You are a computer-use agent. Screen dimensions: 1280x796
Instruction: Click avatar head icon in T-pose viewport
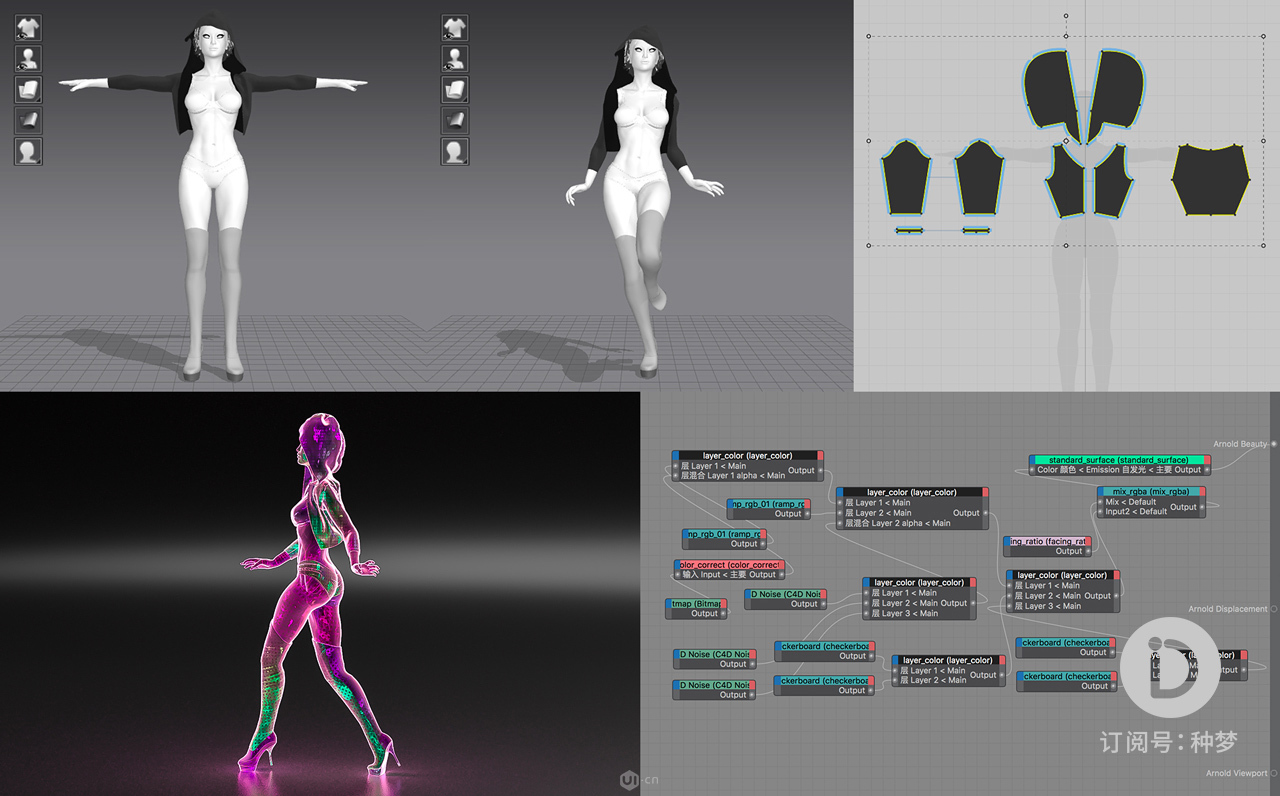pyautogui.click(x=28, y=152)
